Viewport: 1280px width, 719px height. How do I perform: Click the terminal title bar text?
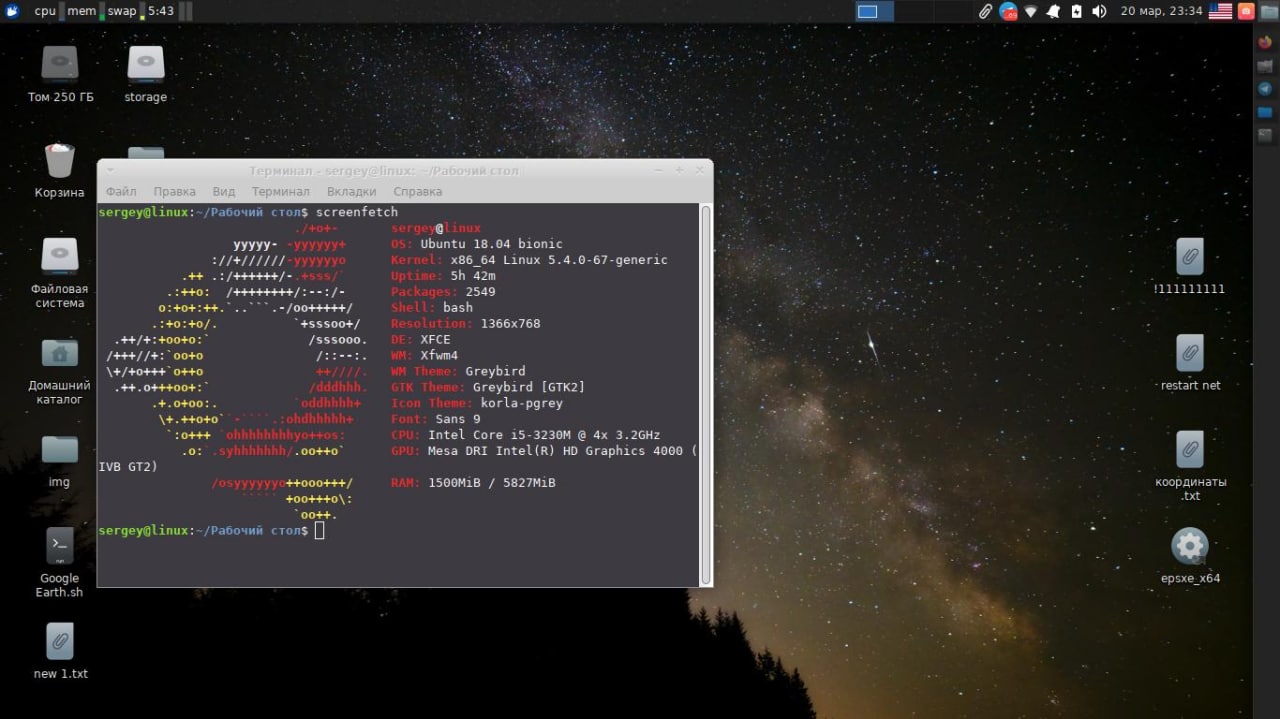pos(384,171)
